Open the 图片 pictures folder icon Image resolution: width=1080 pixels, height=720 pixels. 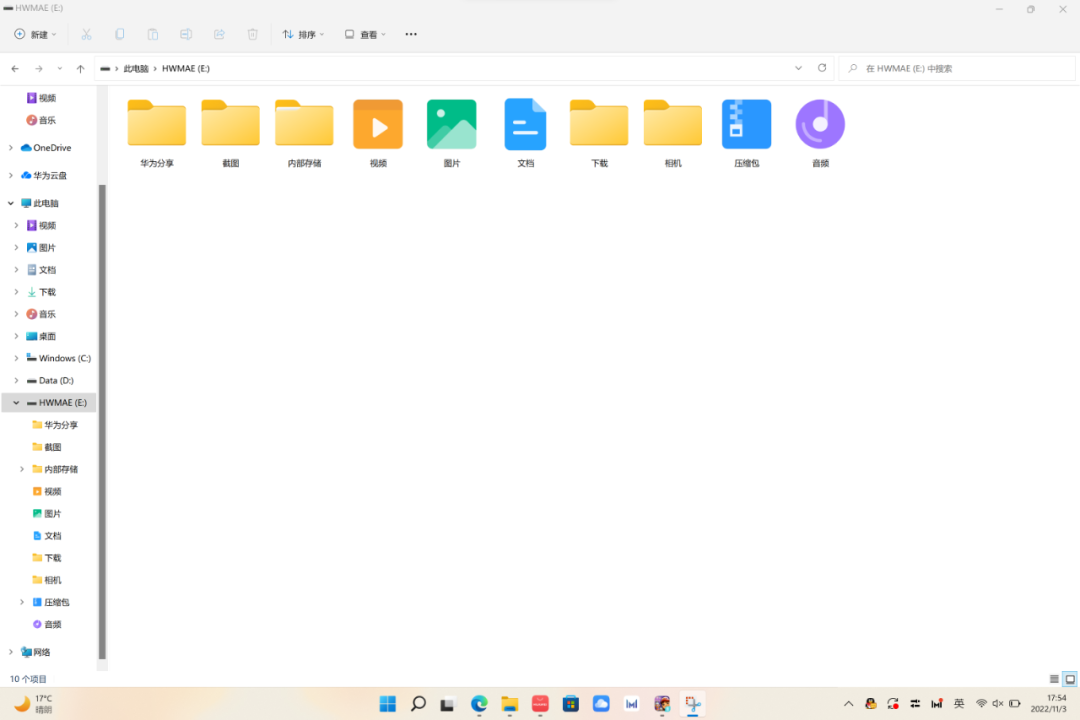pyautogui.click(x=452, y=125)
